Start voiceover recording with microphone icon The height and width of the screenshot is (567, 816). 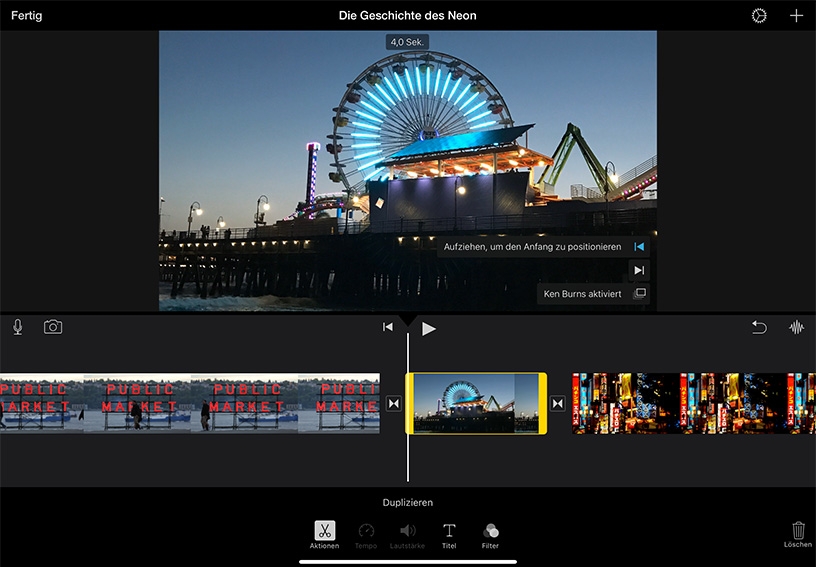tap(18, 327)
